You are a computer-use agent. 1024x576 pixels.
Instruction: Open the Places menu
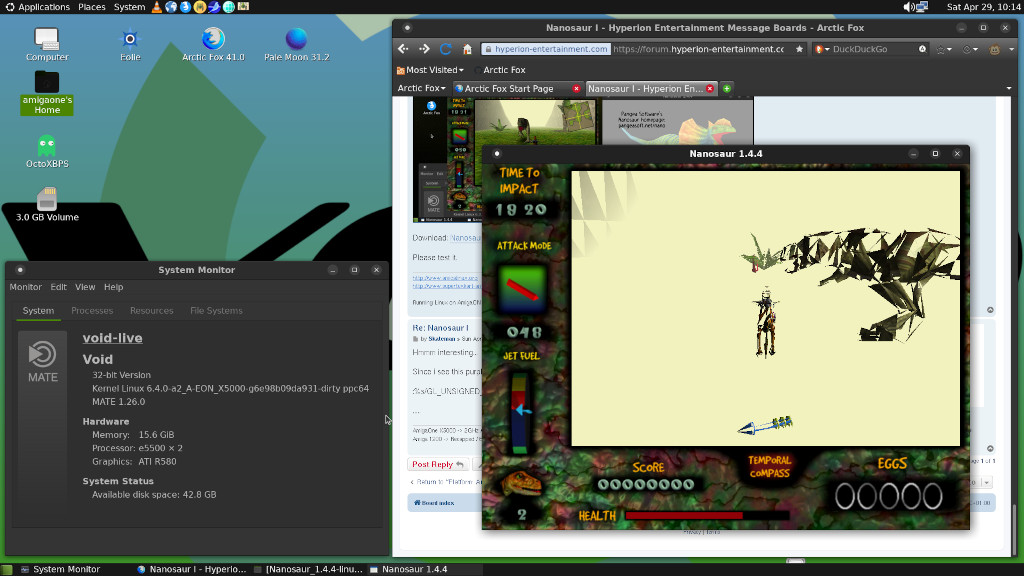pyautogui.click(x=91, y=7)
